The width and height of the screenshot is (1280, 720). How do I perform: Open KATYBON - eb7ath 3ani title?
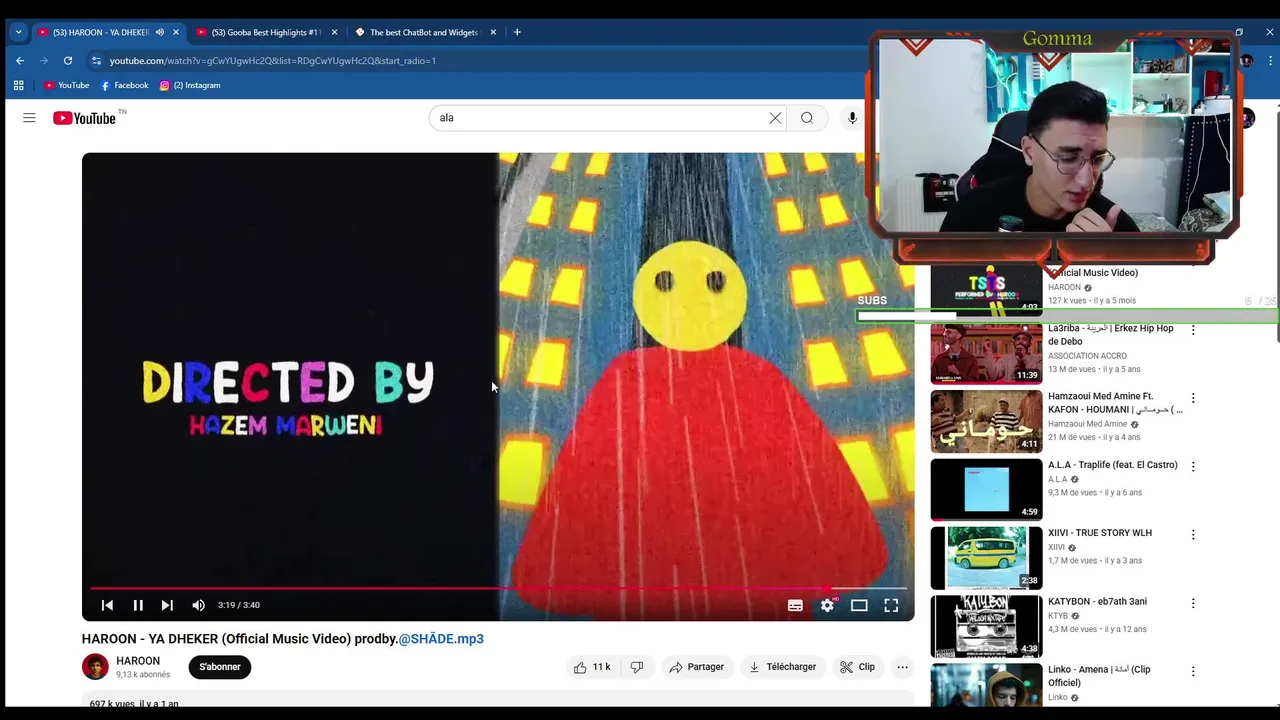click(x=1097, y=602)
